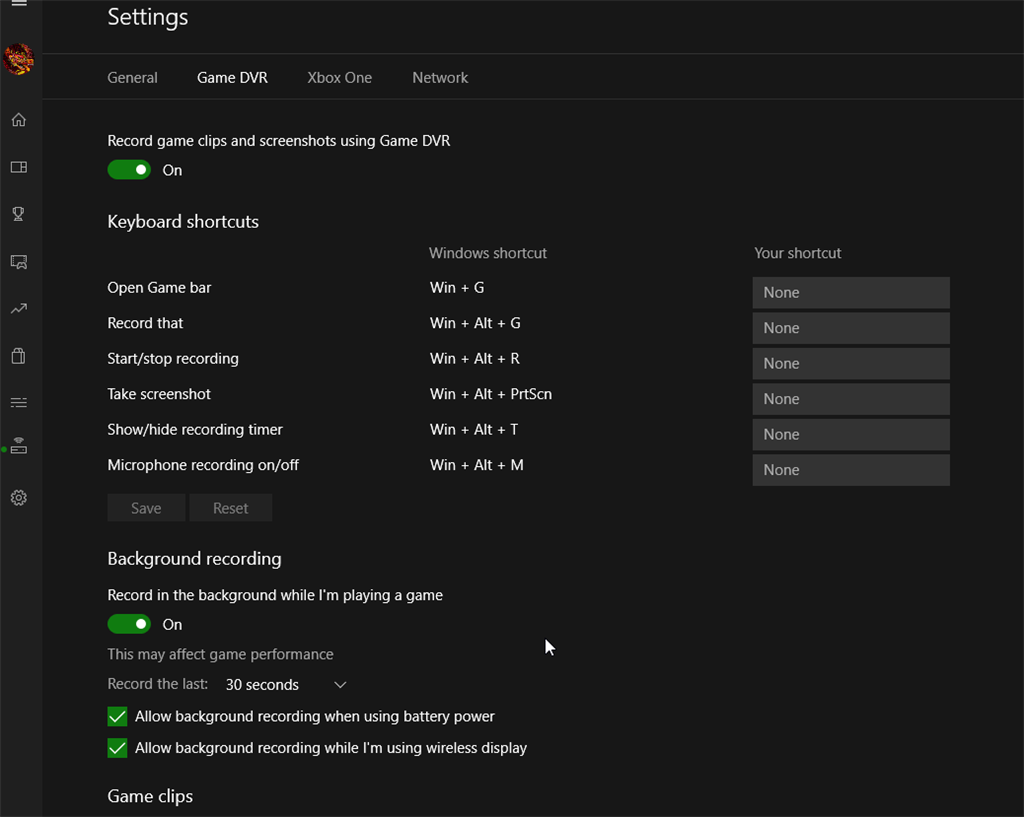Click the 'Windows shortcut' column header
This screenshot has height=817, width=1024.
coord(488,253)
